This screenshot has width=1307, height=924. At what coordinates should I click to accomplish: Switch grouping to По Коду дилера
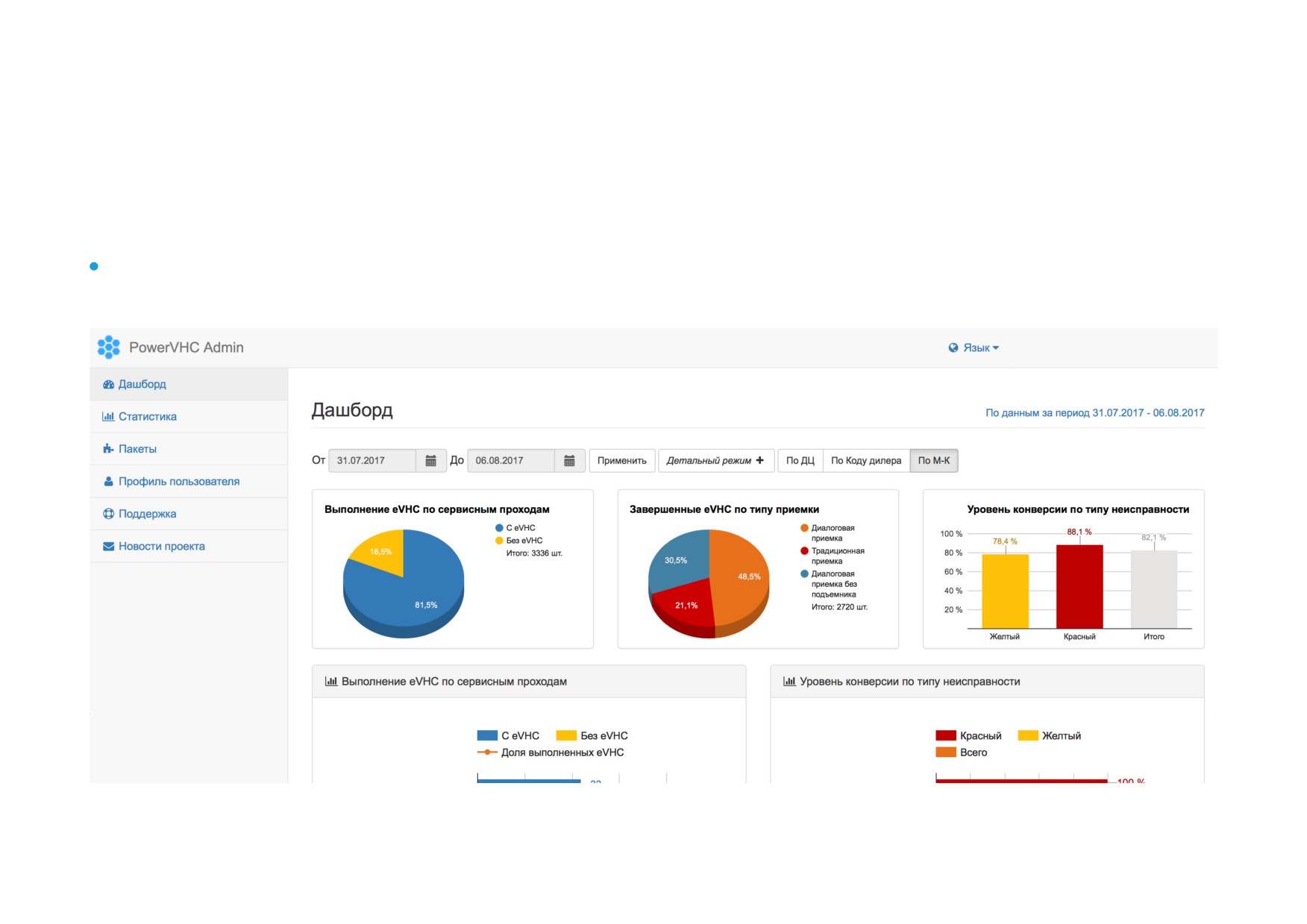(866, 461)
